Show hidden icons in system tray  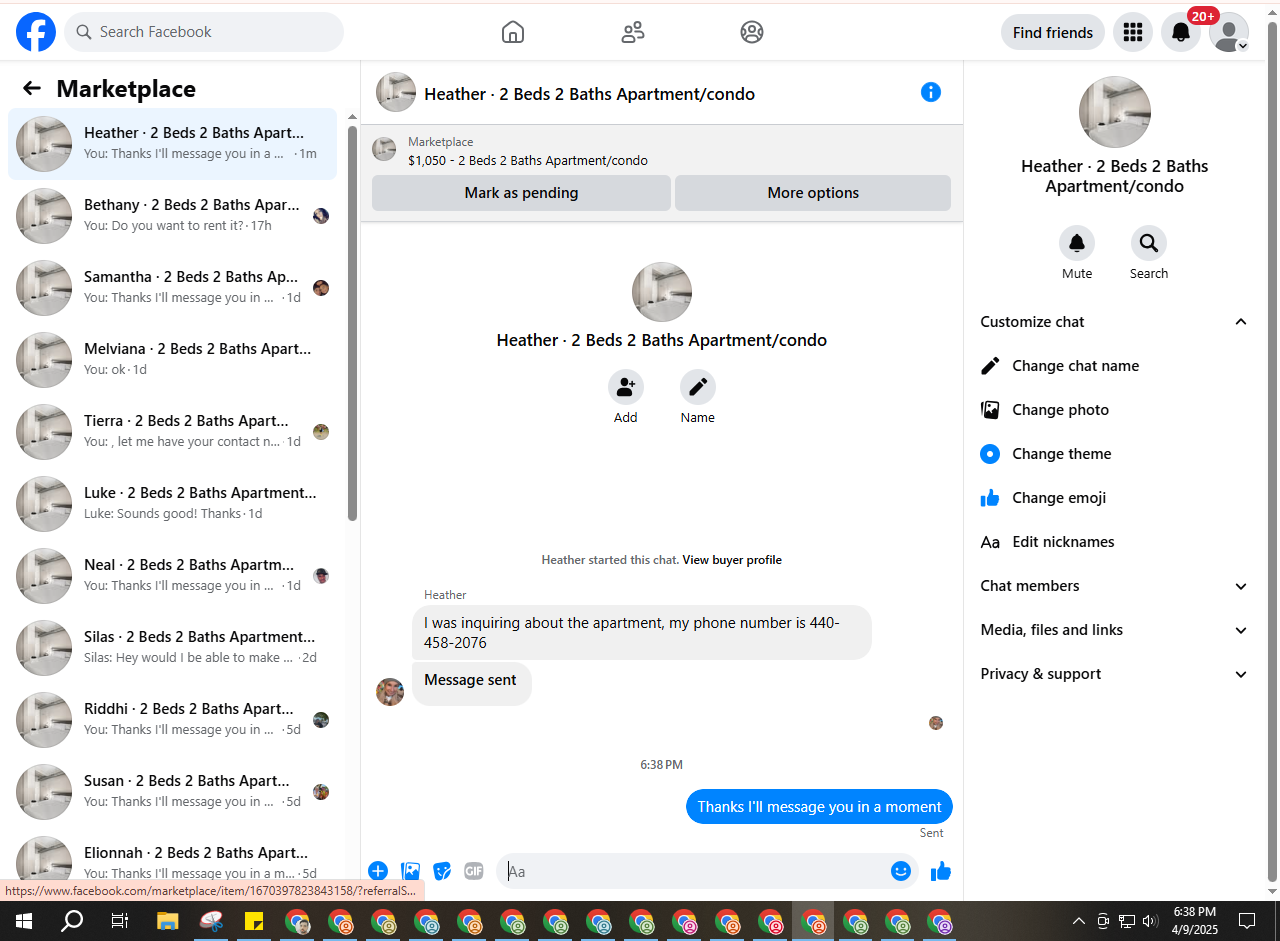click(x=1078, y=921)
